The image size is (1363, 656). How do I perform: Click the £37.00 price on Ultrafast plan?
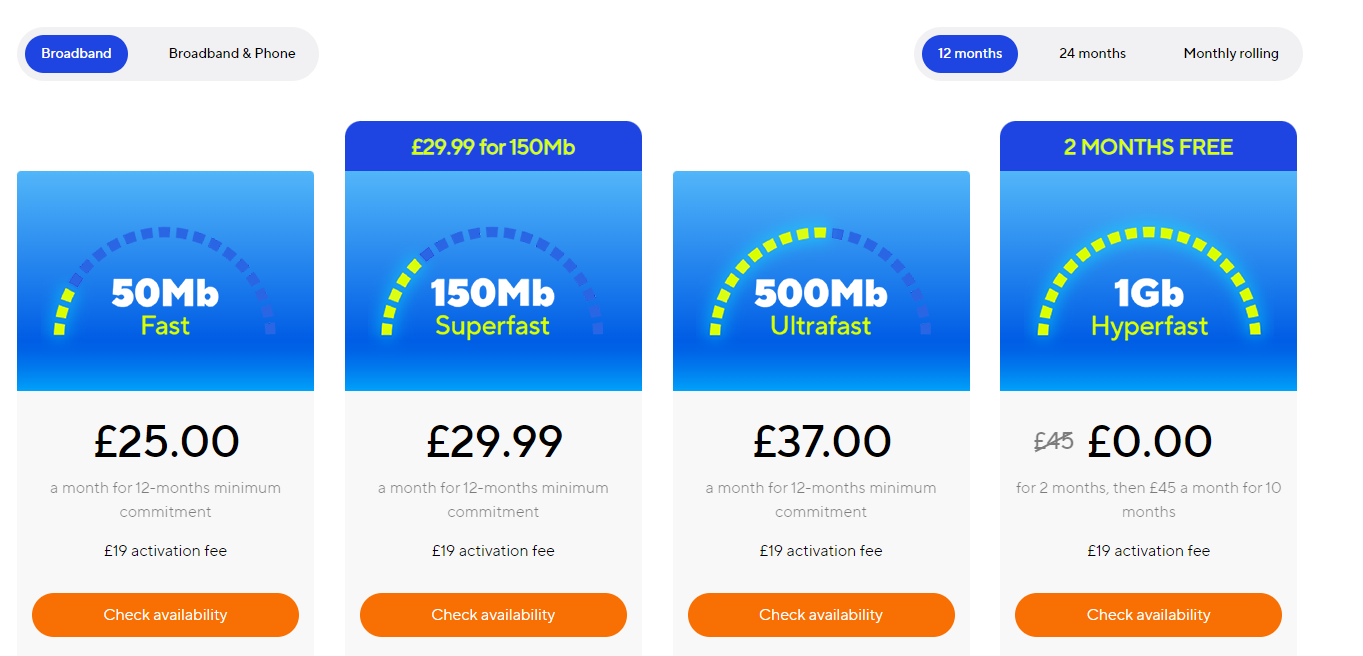(x=821, y=442)
